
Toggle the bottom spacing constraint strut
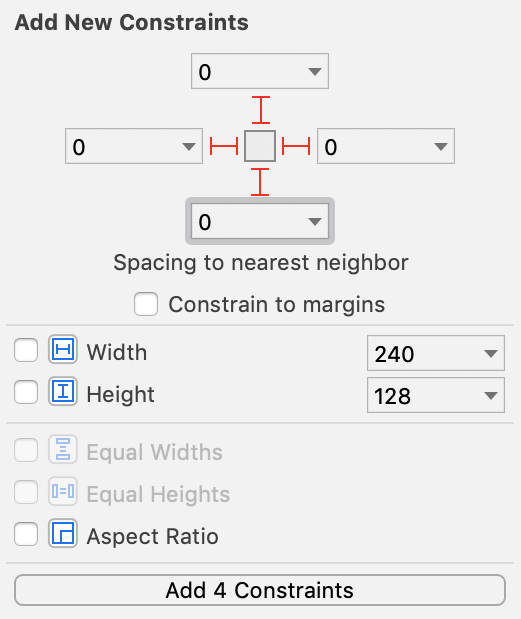pos(260,182)
